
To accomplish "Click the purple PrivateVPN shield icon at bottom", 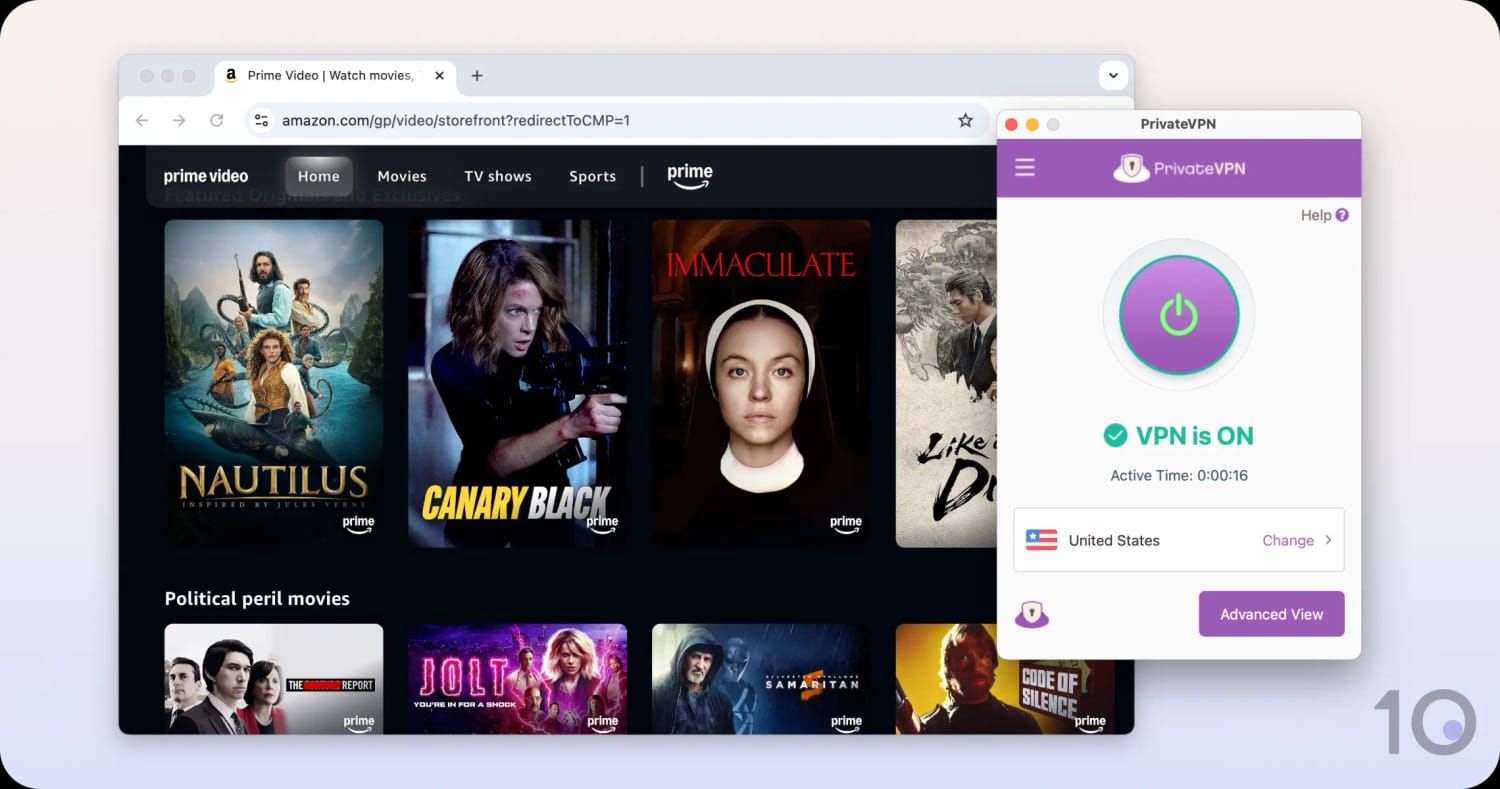I will pos(1032,614).
